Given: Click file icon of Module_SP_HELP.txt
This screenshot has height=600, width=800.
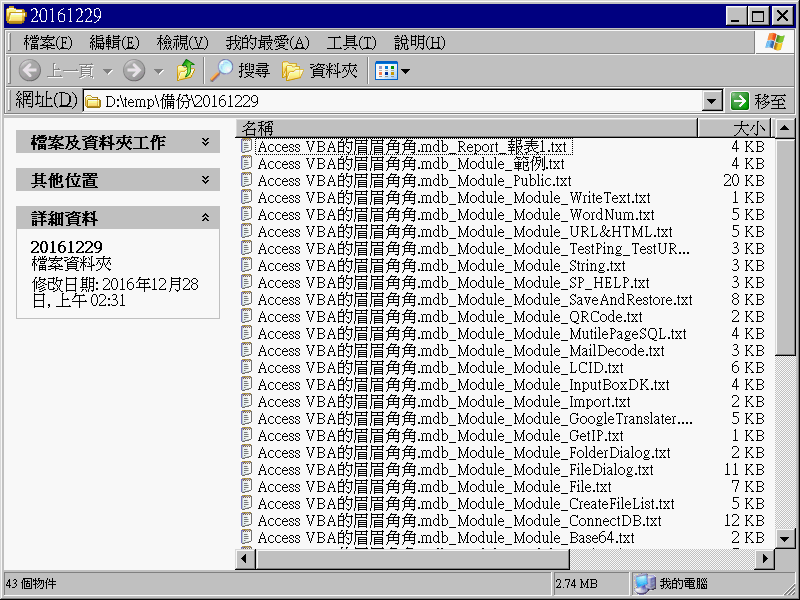Looking at the screenshot, I should tap(246, 283).
